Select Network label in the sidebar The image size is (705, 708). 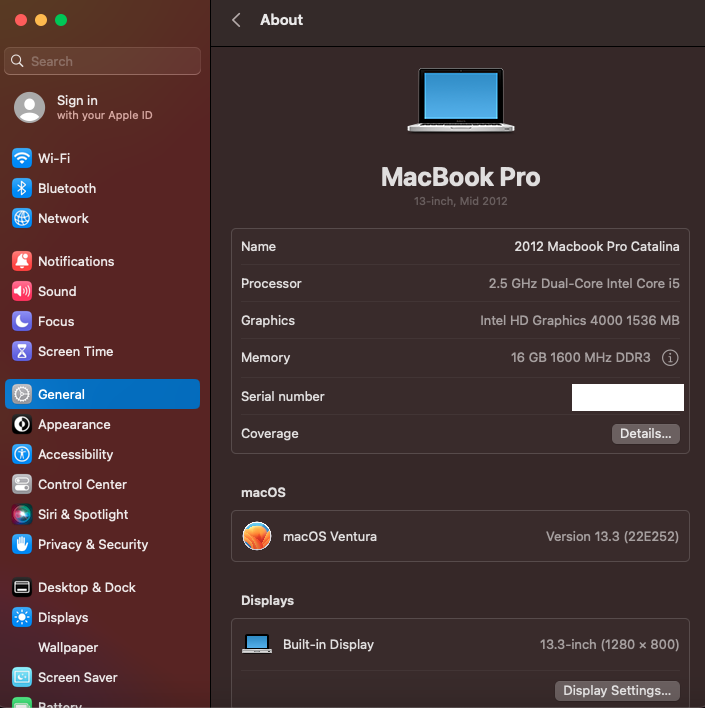pyautogui.click(x=63, y=219)
